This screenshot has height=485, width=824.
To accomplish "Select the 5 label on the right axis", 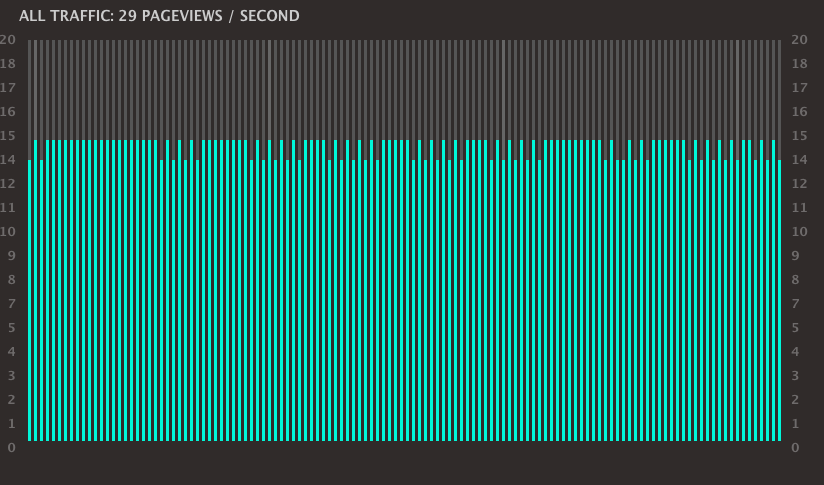I will (x=795, y=328).
